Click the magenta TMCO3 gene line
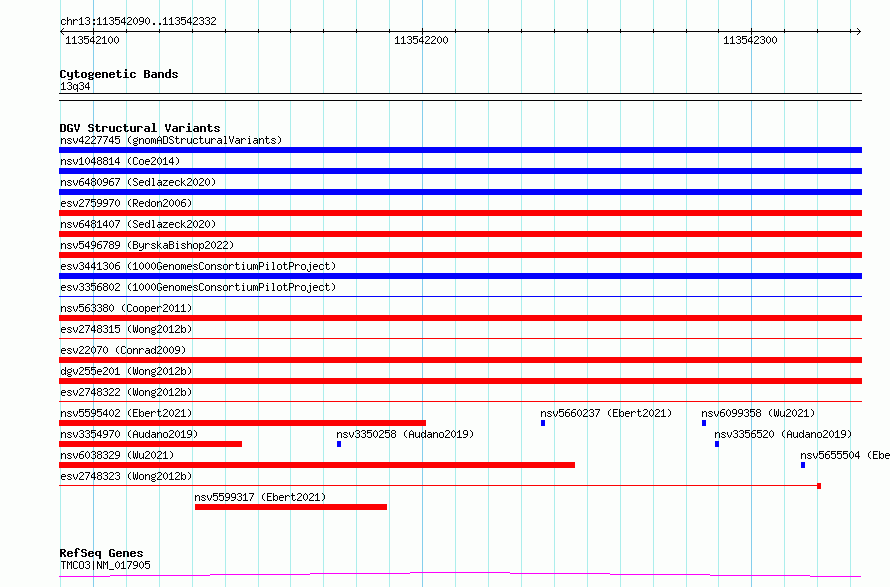Screen dimensions: 890x587 (460, 575)
